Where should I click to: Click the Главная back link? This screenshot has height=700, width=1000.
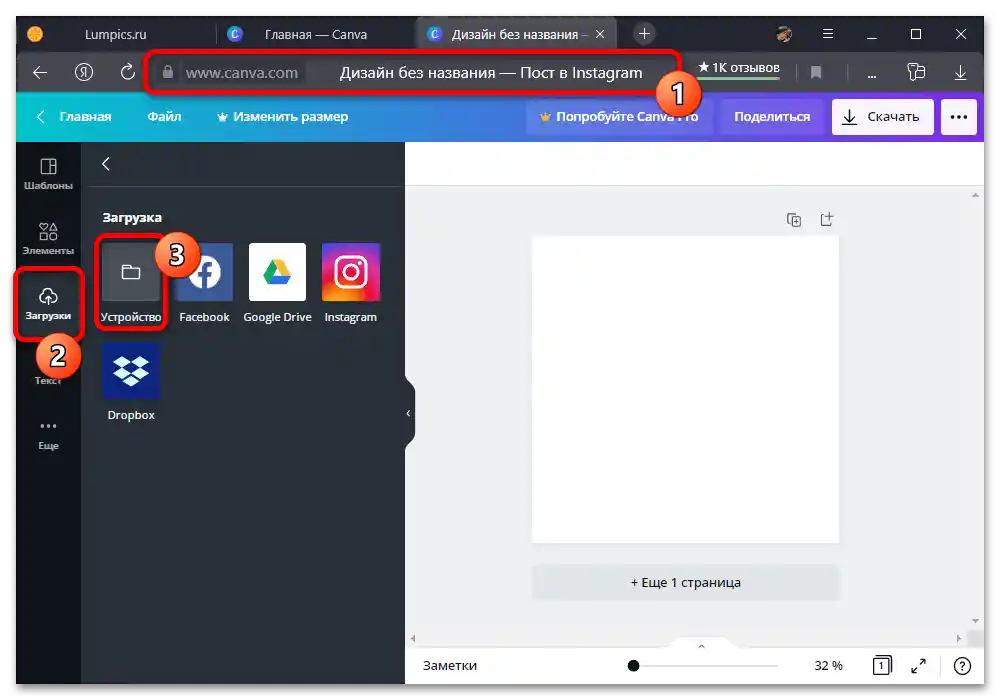(x=74, y=117)
